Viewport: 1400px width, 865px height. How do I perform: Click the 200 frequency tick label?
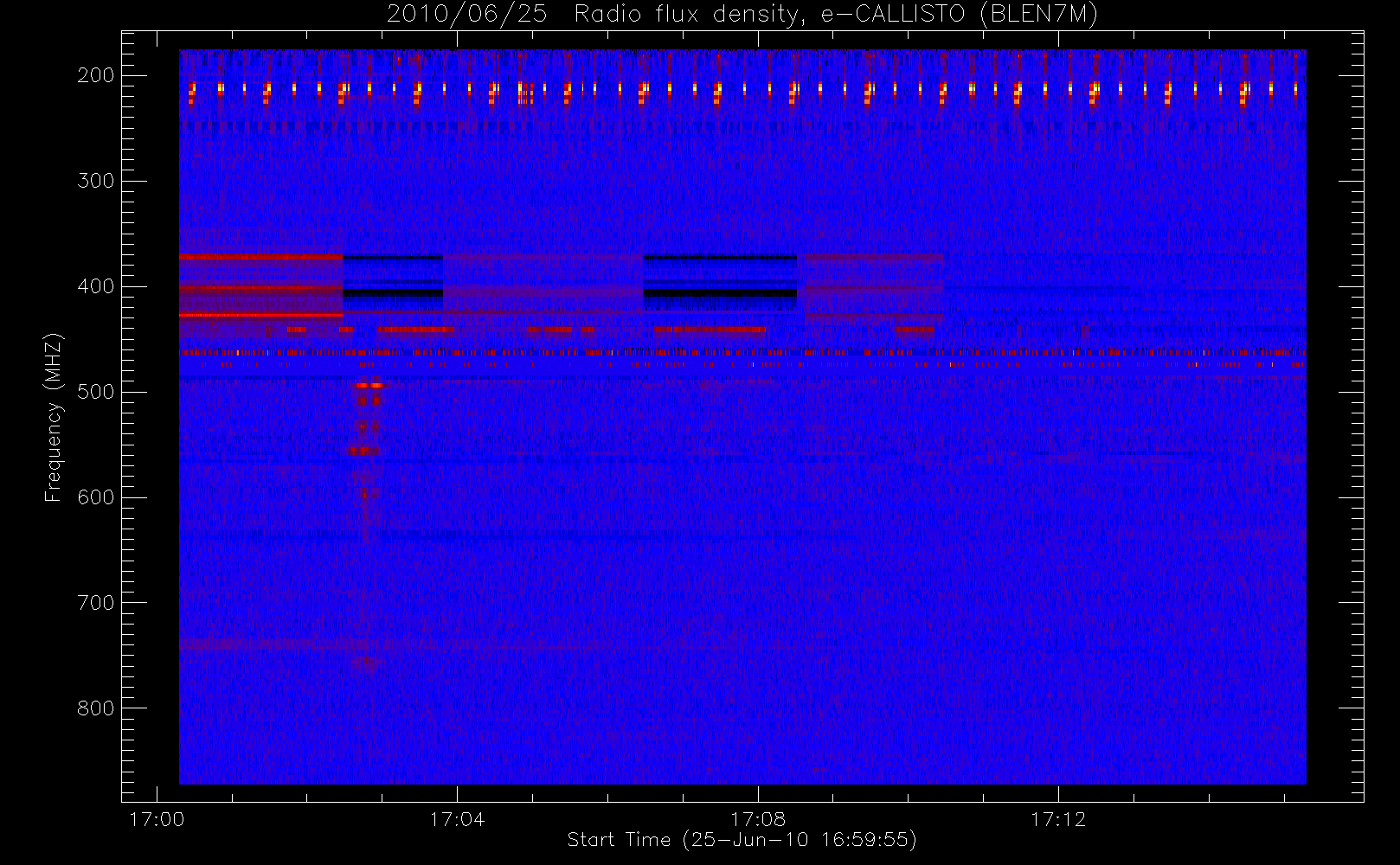click(x=95, y=75)
